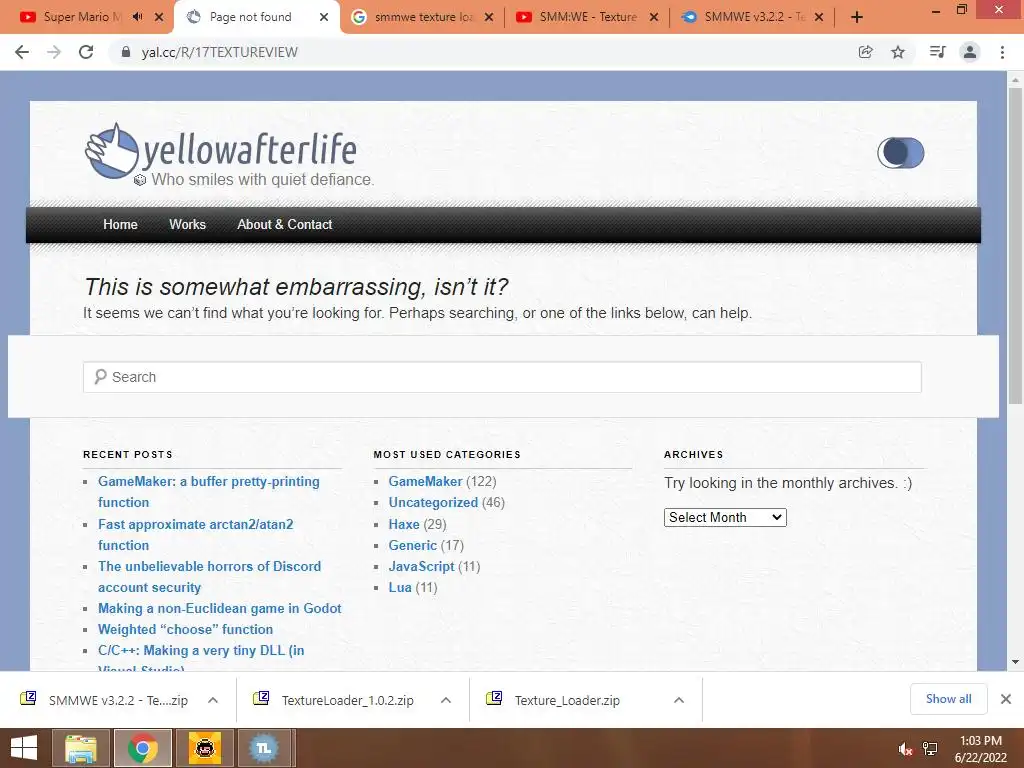Click the muted volume tray icon
The width and height of the screenshot is (1024, 768).
905,749
